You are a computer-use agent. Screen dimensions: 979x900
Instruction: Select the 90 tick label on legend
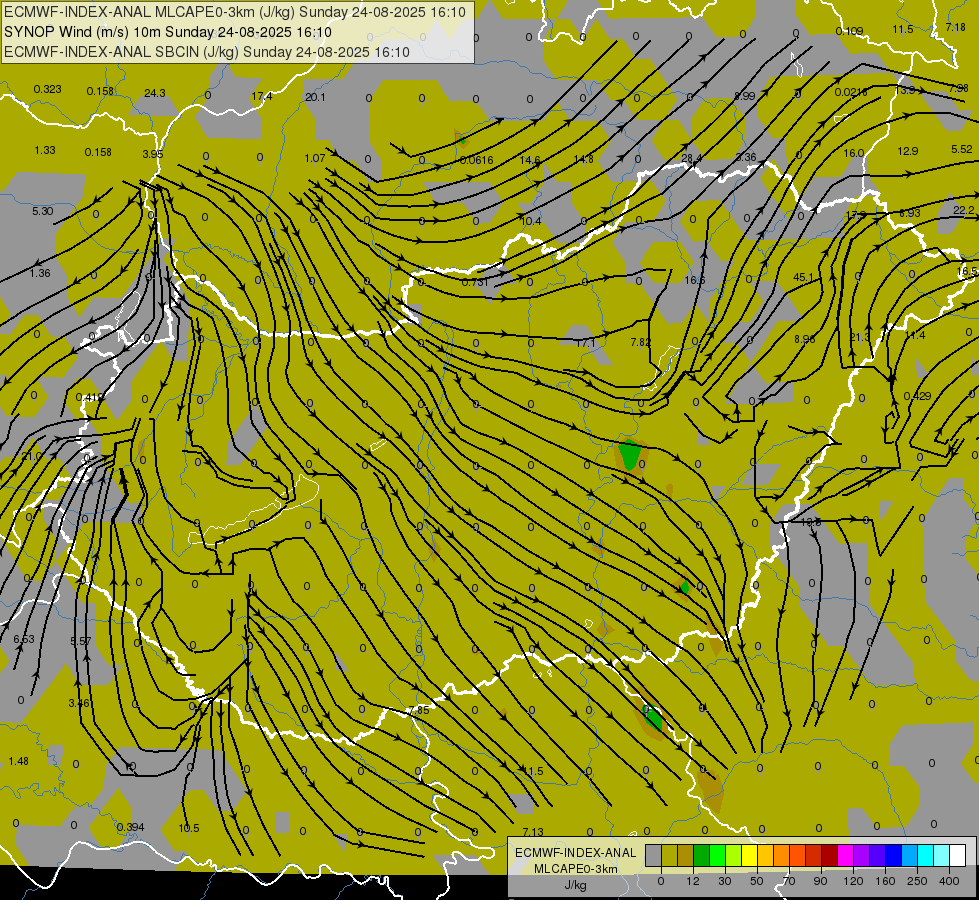[820, 881]
